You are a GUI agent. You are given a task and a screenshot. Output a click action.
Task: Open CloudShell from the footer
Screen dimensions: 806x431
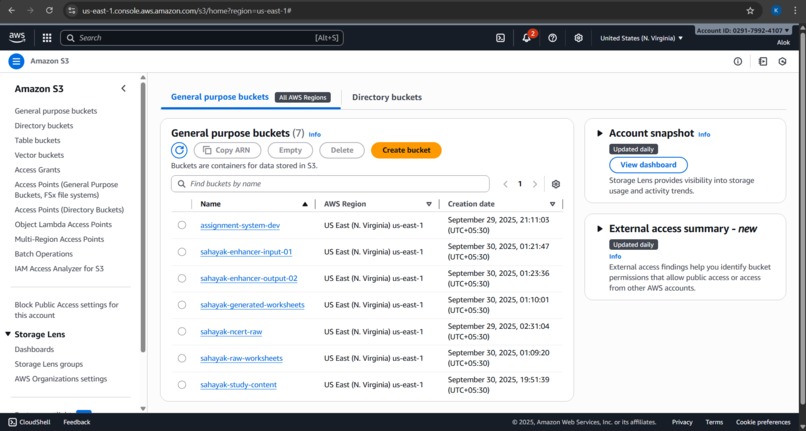(29, 422)
